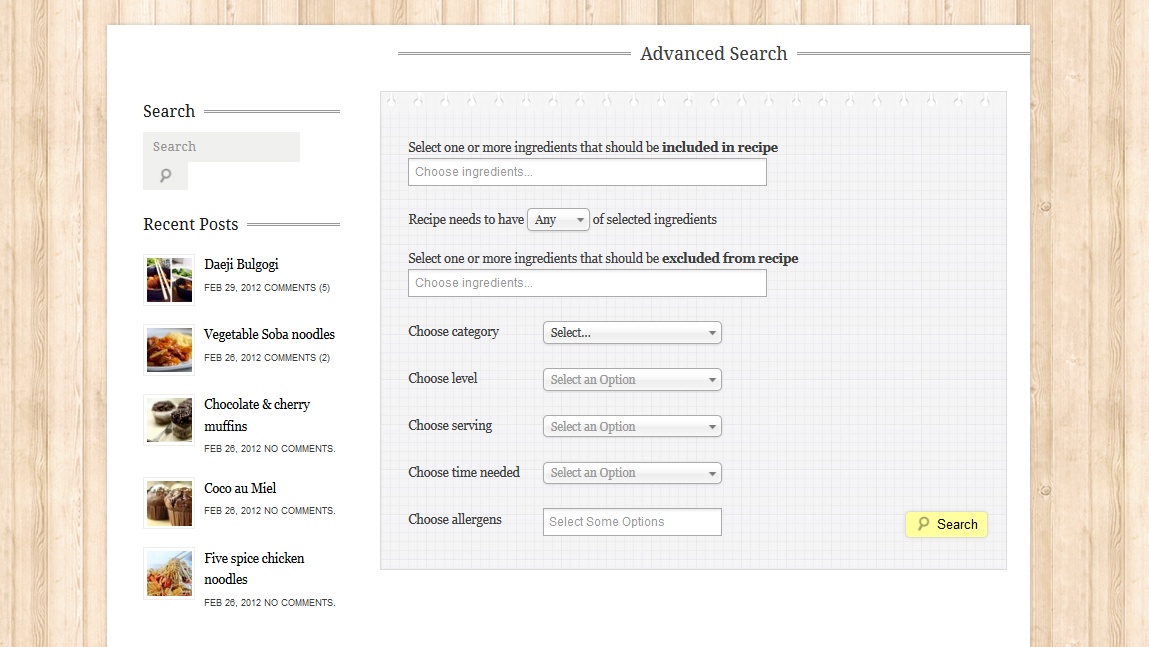Click the Coco au Miel thumbnail image
The height and width of the screenshot is (647, 1149).
(169, 502)
